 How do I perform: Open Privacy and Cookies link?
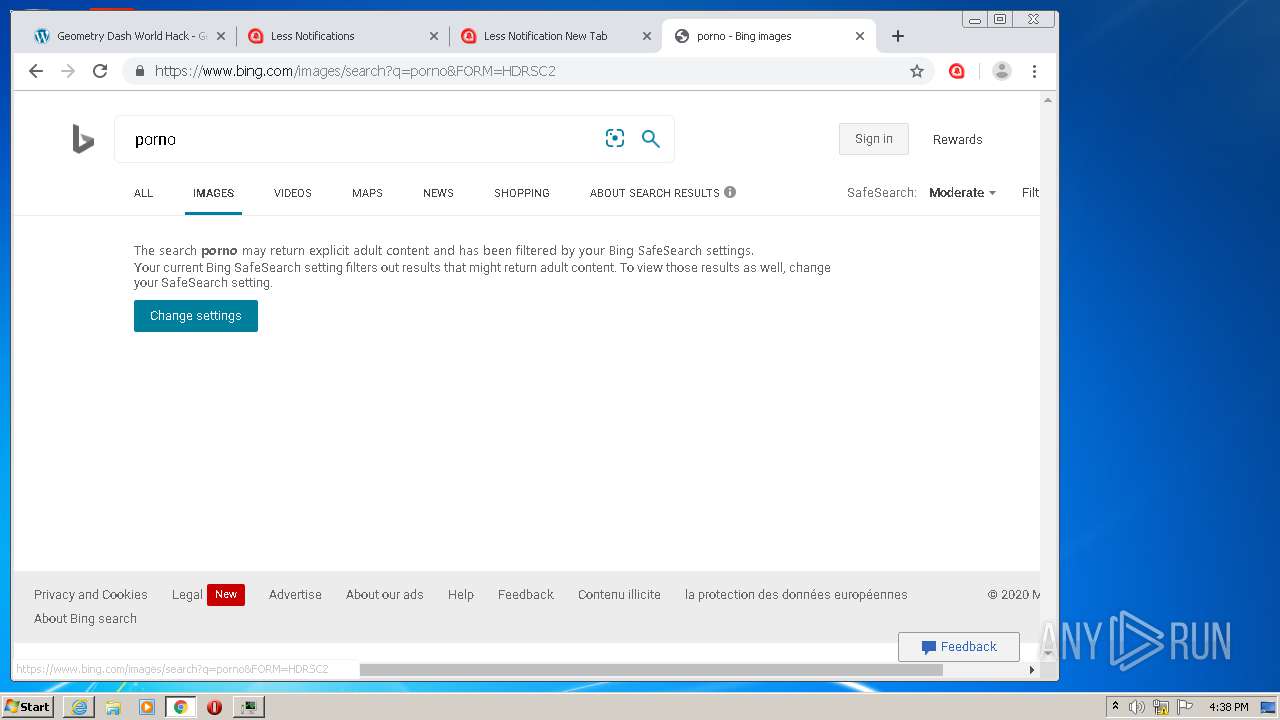90,594
